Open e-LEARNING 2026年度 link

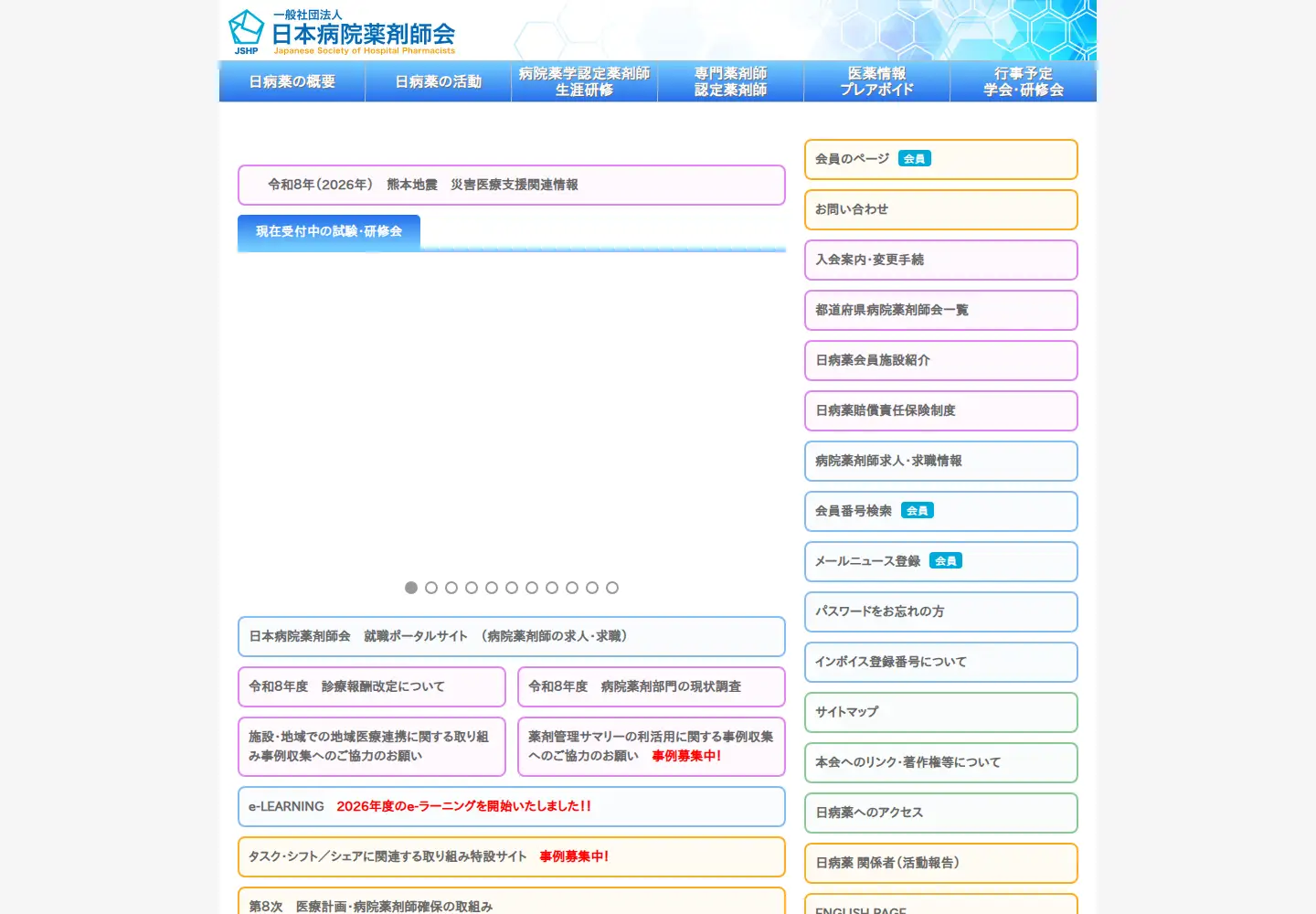512,806
